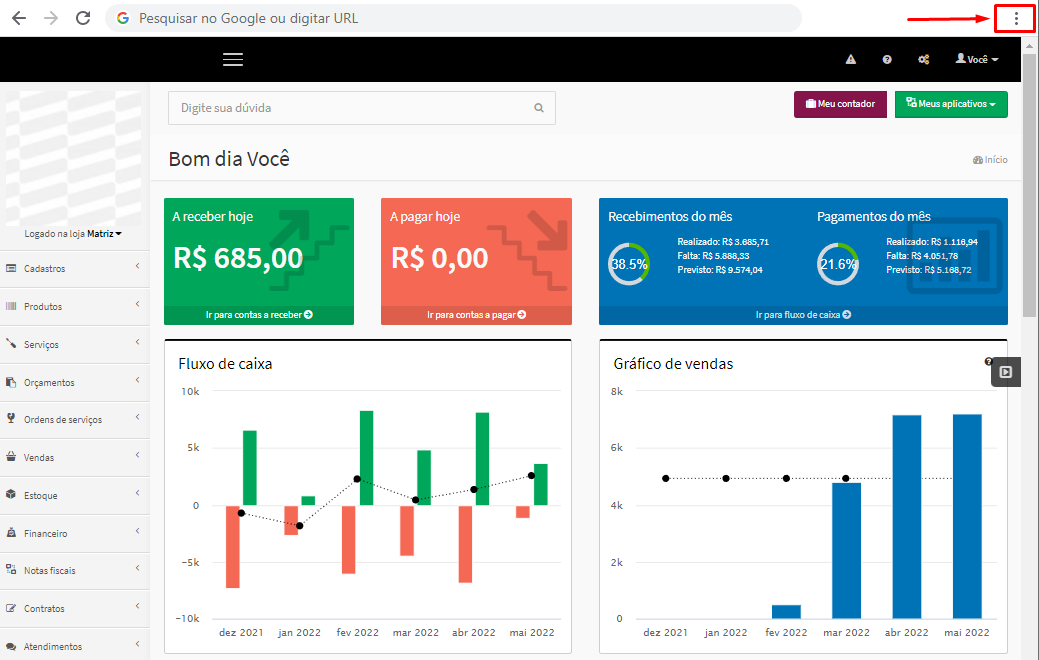Click the question mark on Gráfico de vendas
1039x660 pixels.
(x=990, y=360)
